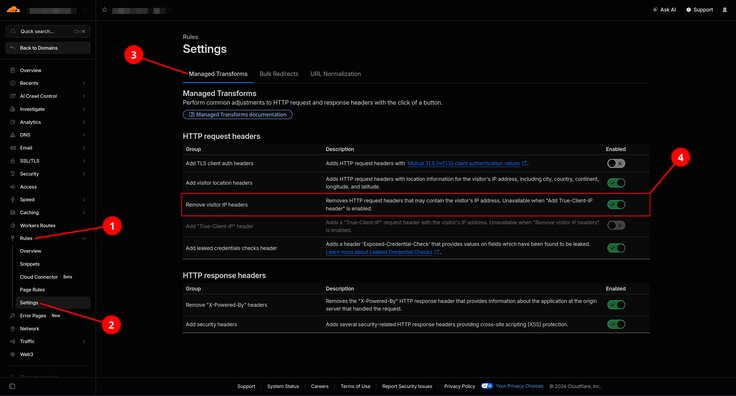Collapse sidebar with bottom-left panel icon
This screenshot has width=736, height=396.
point(12,386)
